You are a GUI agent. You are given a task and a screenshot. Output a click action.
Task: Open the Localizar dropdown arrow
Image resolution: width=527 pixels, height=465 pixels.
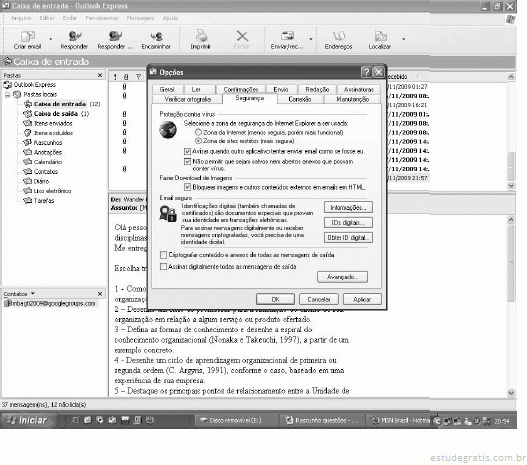pyautogui.click(x=404, y=39)
